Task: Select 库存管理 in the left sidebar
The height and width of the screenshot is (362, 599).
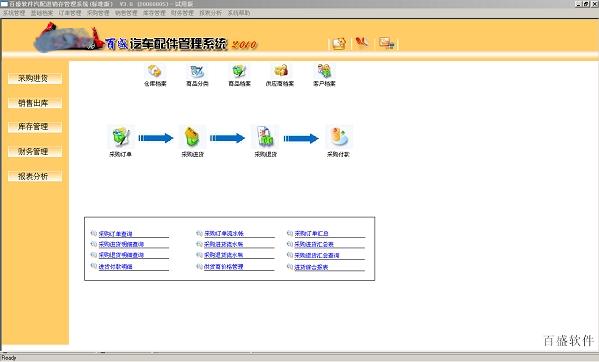Action: tap(34, 127)
